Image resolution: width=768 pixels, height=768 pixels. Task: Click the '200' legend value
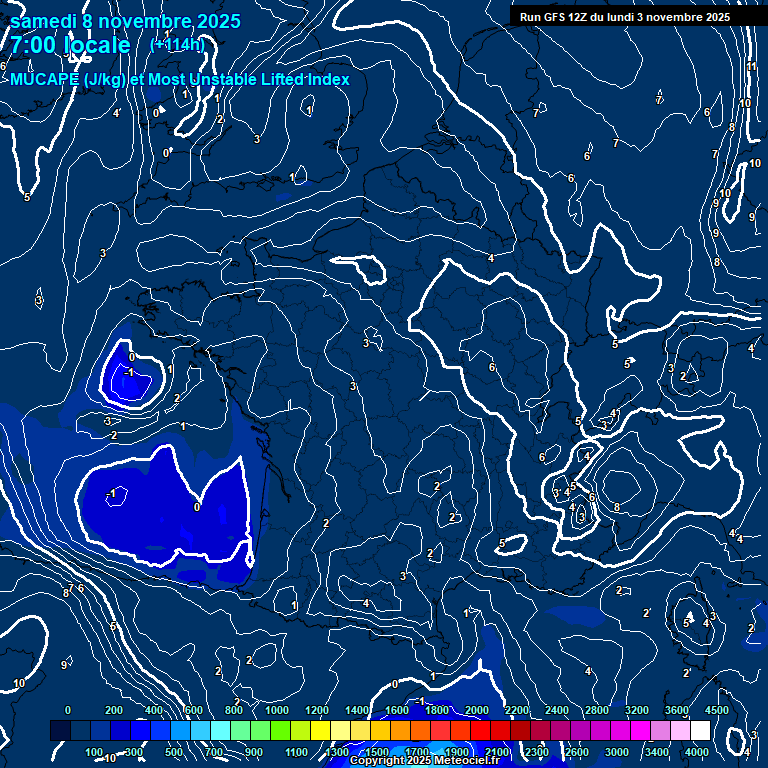[x=114, y=710]
